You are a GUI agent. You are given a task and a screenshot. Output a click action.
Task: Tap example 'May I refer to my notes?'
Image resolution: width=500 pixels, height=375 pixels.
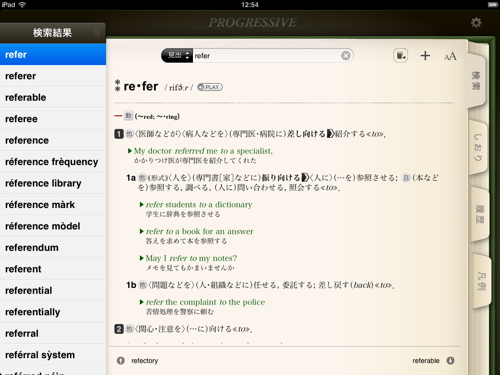click(191, 258)
